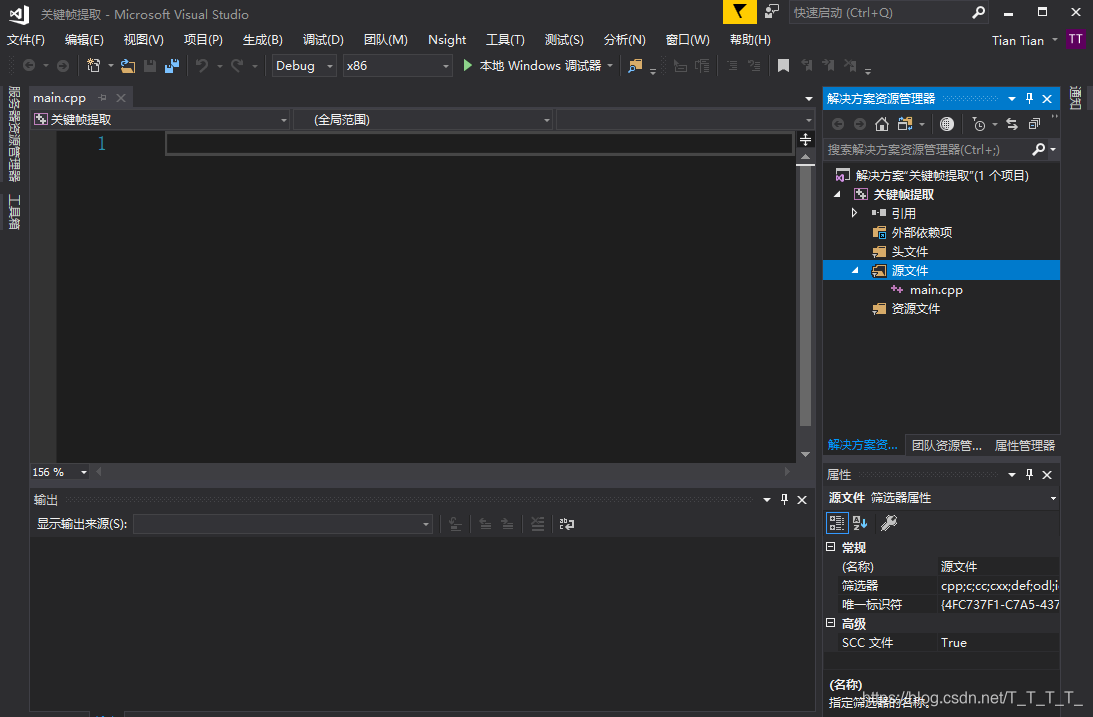Open the 源文件 筛选器属性 object dropdown
The height and width of the screenshot is (717, 1093).
tap(1053, 498)
